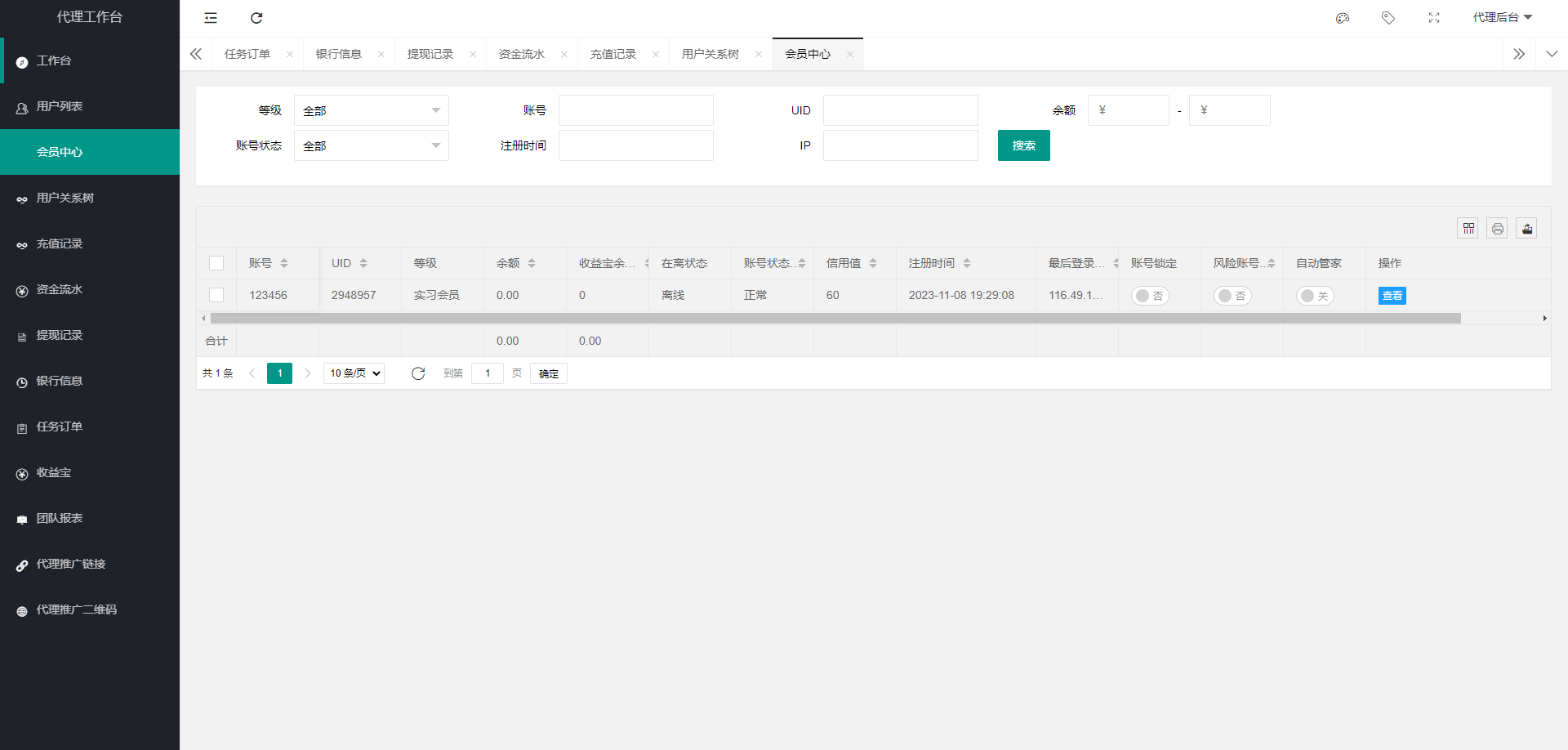Viewport: 1568px width, 750px height.
Task: Open the 10 条/页 page size selector
Action: [354, 373]
